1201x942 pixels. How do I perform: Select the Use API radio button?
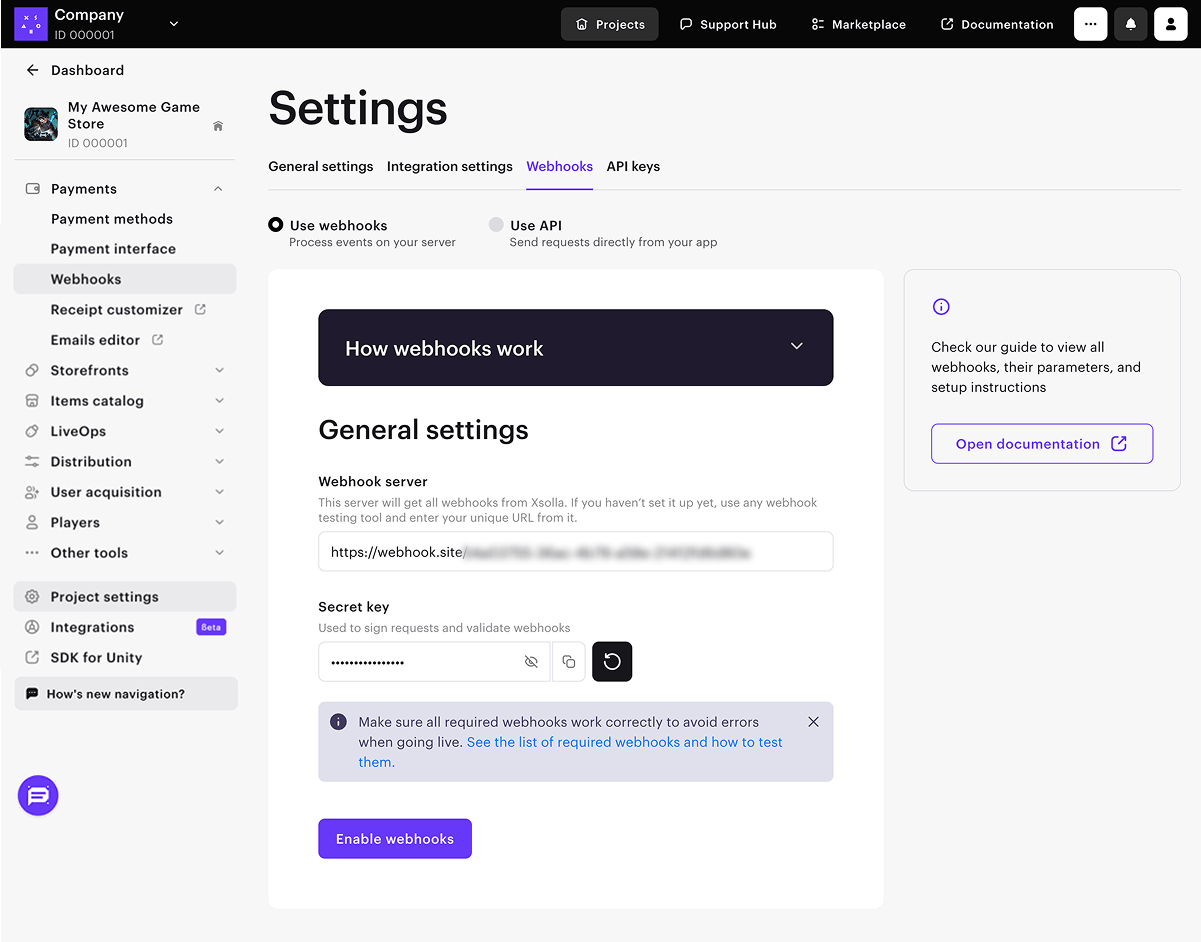[x=496, y=225]
